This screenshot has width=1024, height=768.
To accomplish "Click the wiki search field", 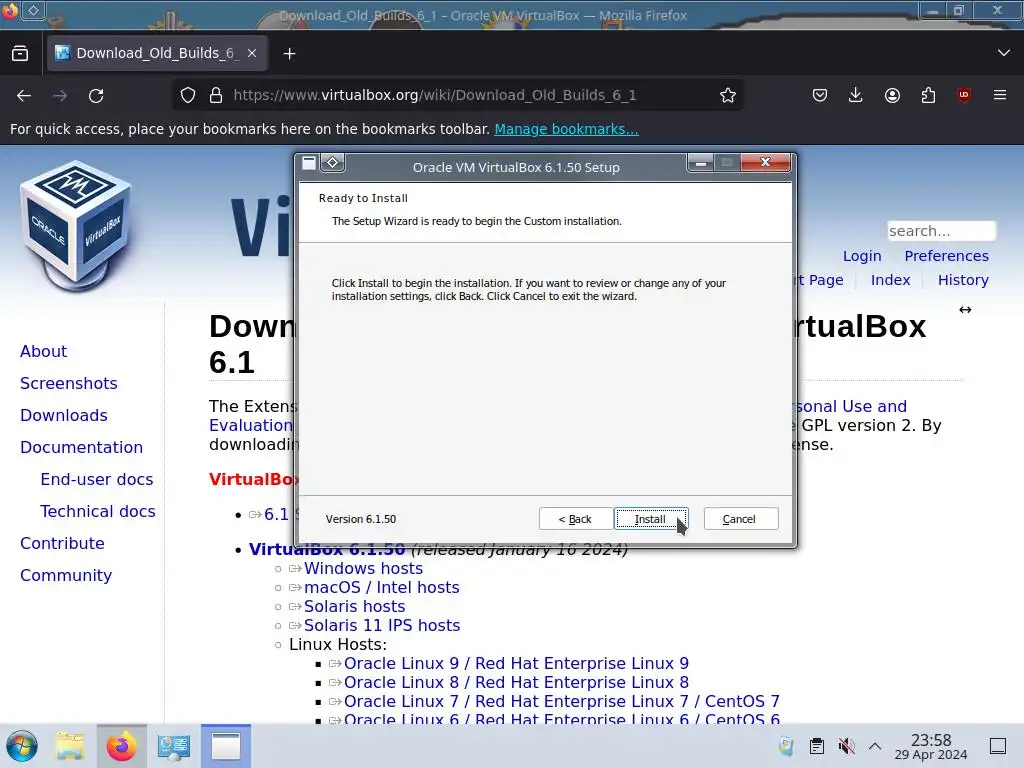I will tap(942, 231).
